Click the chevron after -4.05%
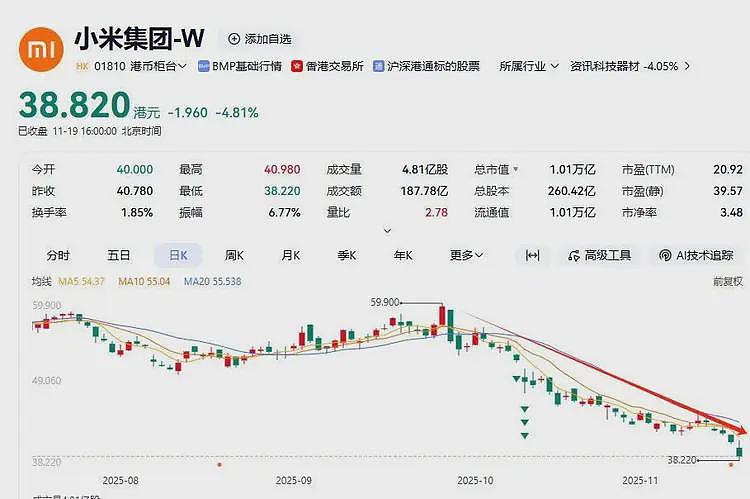Screen dimensions: 750x499 point(687,66)
